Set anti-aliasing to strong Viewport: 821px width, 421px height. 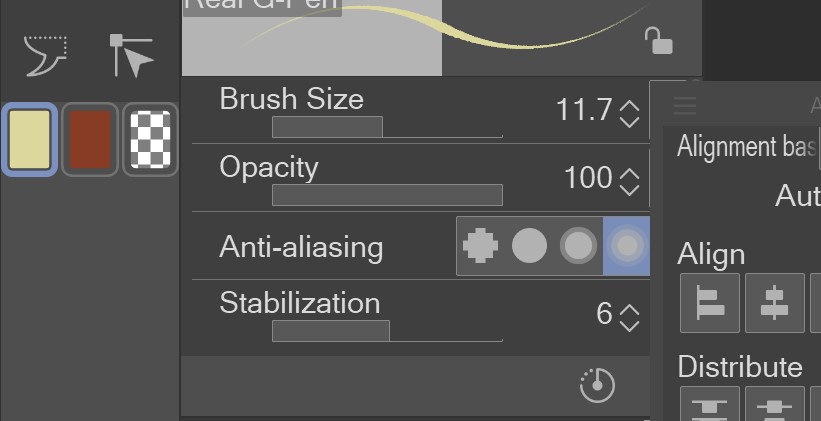[x=627, y=246]
